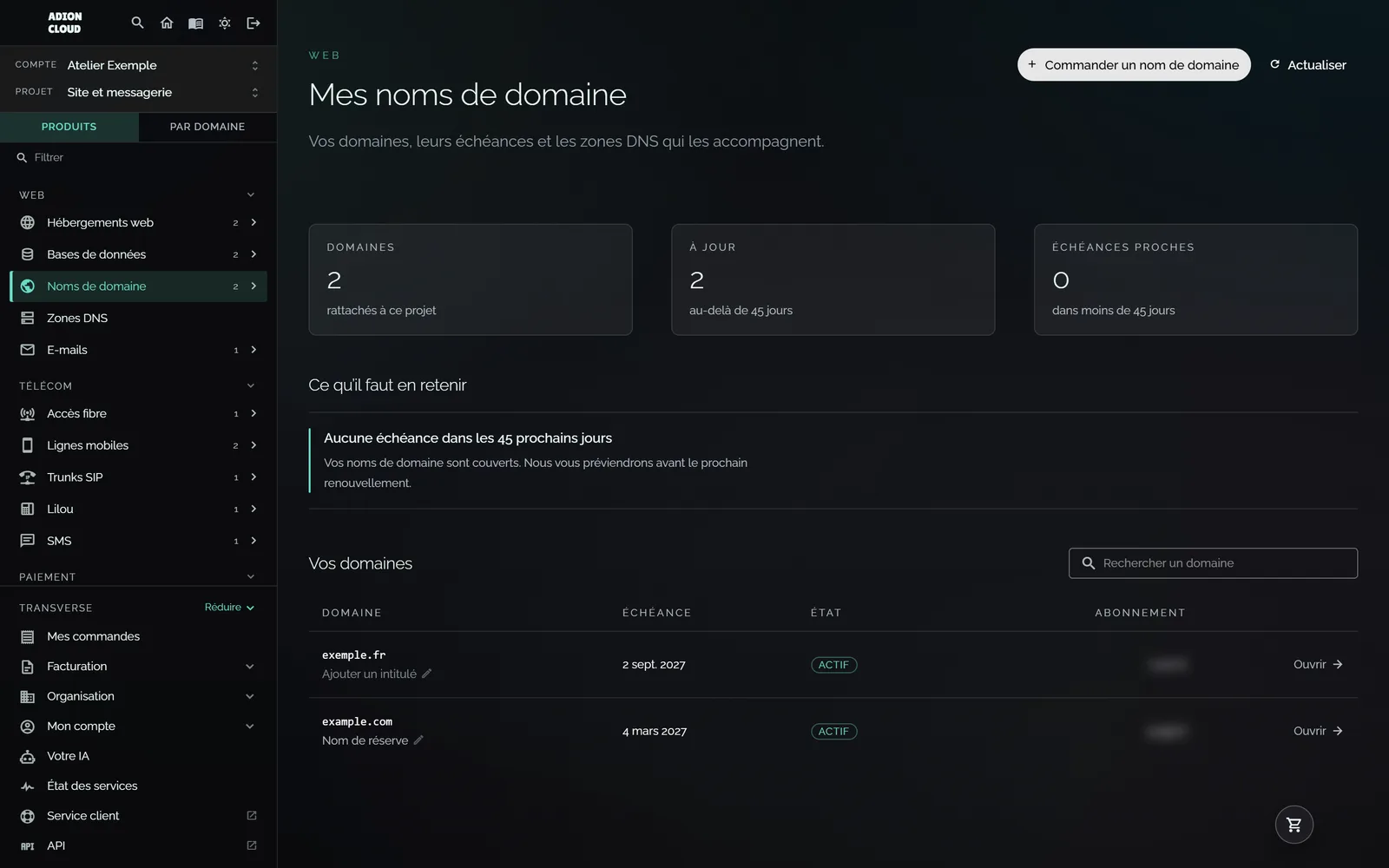Viewport: 1389px width, 868px height.
Task: Click Réduire in the Transverse section
Action: (229, 608)
